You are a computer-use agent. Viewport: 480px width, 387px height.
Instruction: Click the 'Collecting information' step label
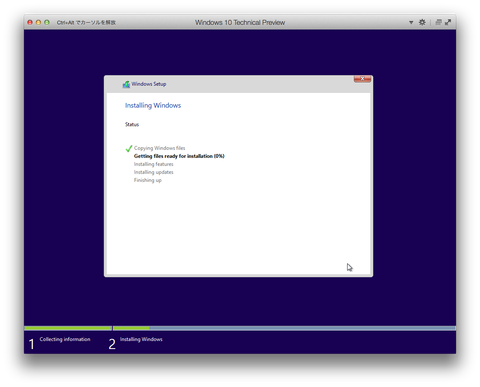pyautogui.click(x=65, y=339)
